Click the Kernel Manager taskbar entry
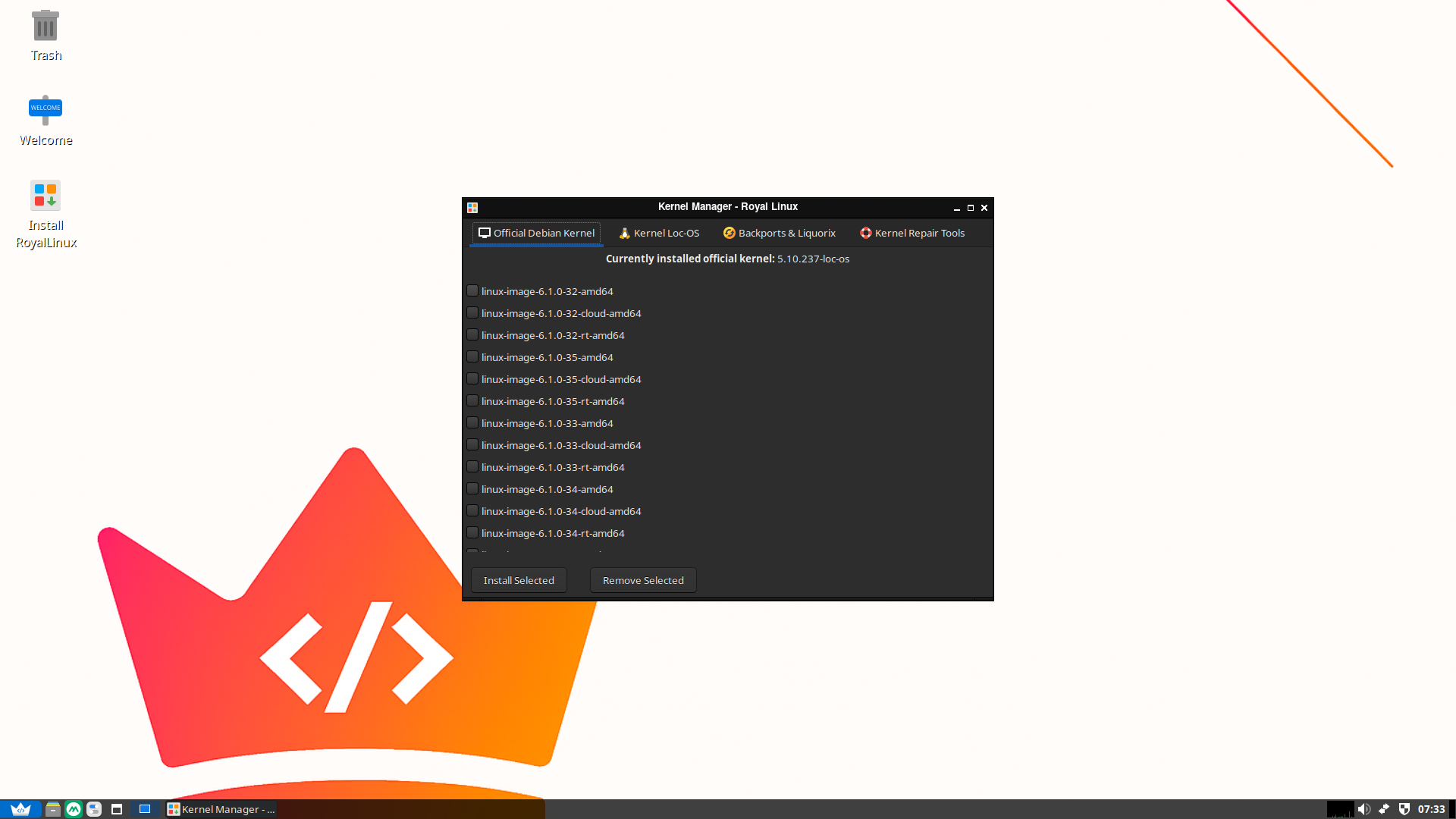Image resolution: width=1456 pixels, height=819 pixels. pyautogui.click(x=221, y=809)
